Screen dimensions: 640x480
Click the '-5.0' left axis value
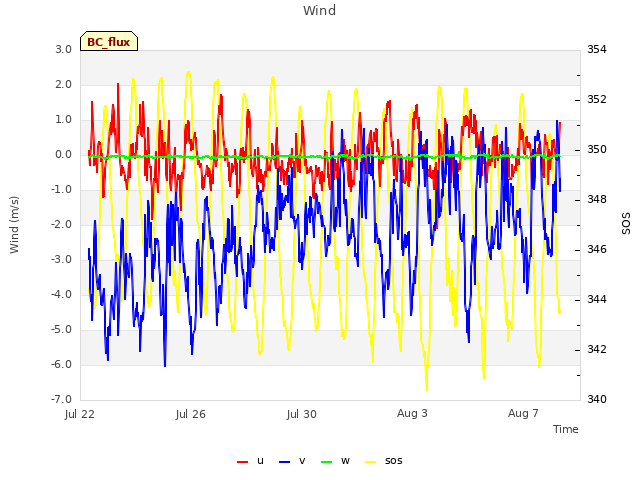click(62, 329)
